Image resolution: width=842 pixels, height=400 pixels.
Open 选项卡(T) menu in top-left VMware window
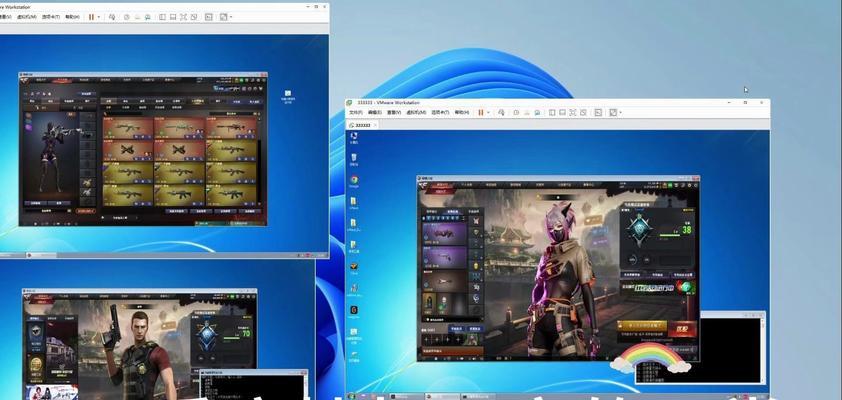tap(51, 17)
